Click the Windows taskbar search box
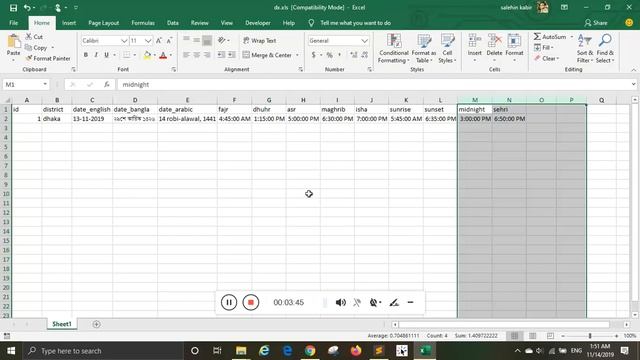The image size is (640, 360). coord(102,351)
